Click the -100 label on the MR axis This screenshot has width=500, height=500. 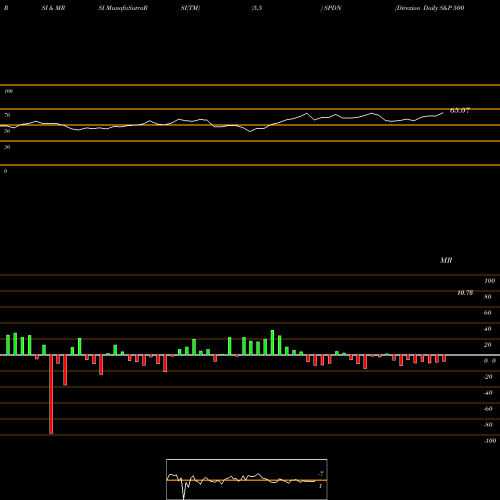[490, 441]
